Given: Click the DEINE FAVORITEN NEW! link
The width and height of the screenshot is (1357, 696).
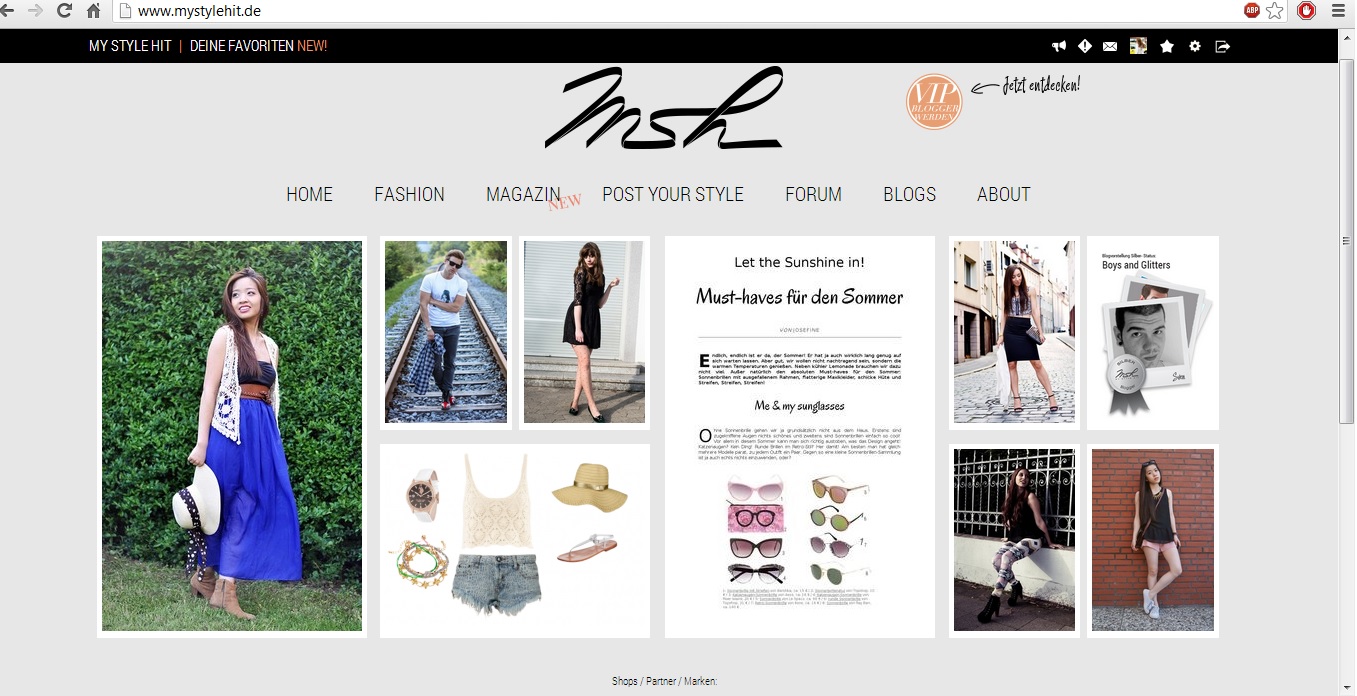Looking at the screenshot, I should 258,46.
